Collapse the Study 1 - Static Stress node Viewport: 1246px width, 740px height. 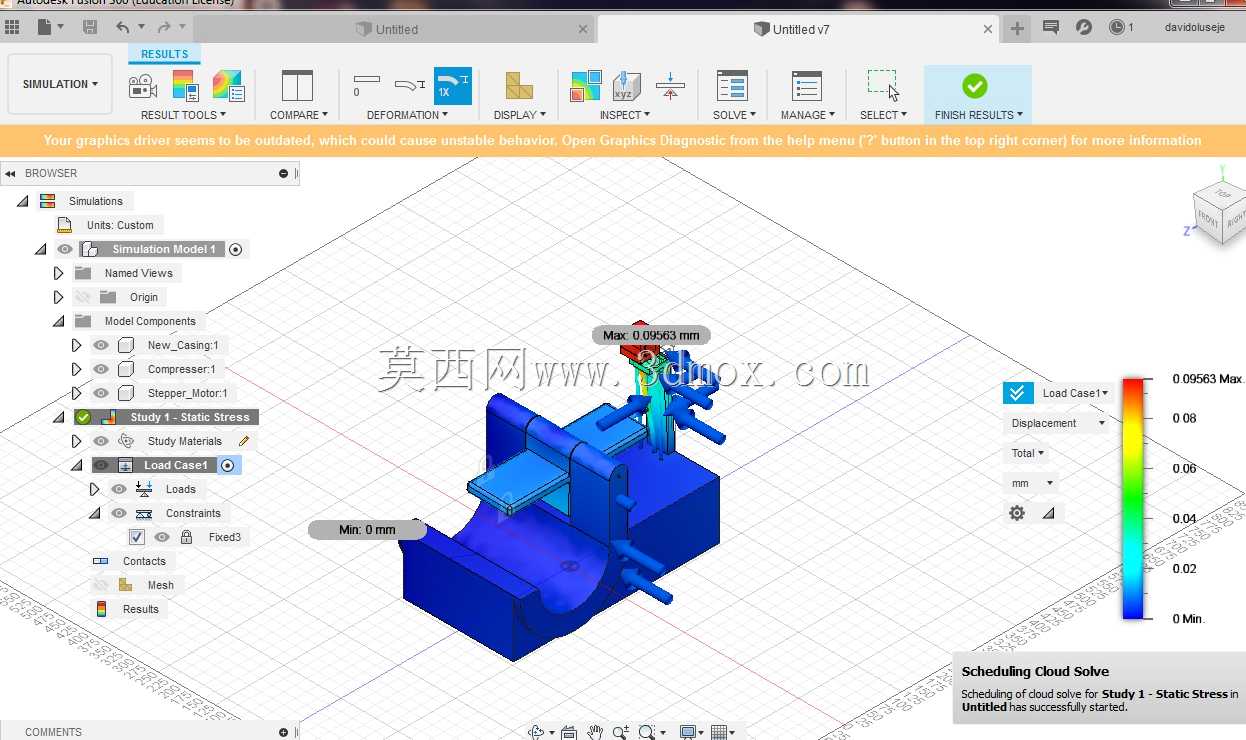coord(58,417)
